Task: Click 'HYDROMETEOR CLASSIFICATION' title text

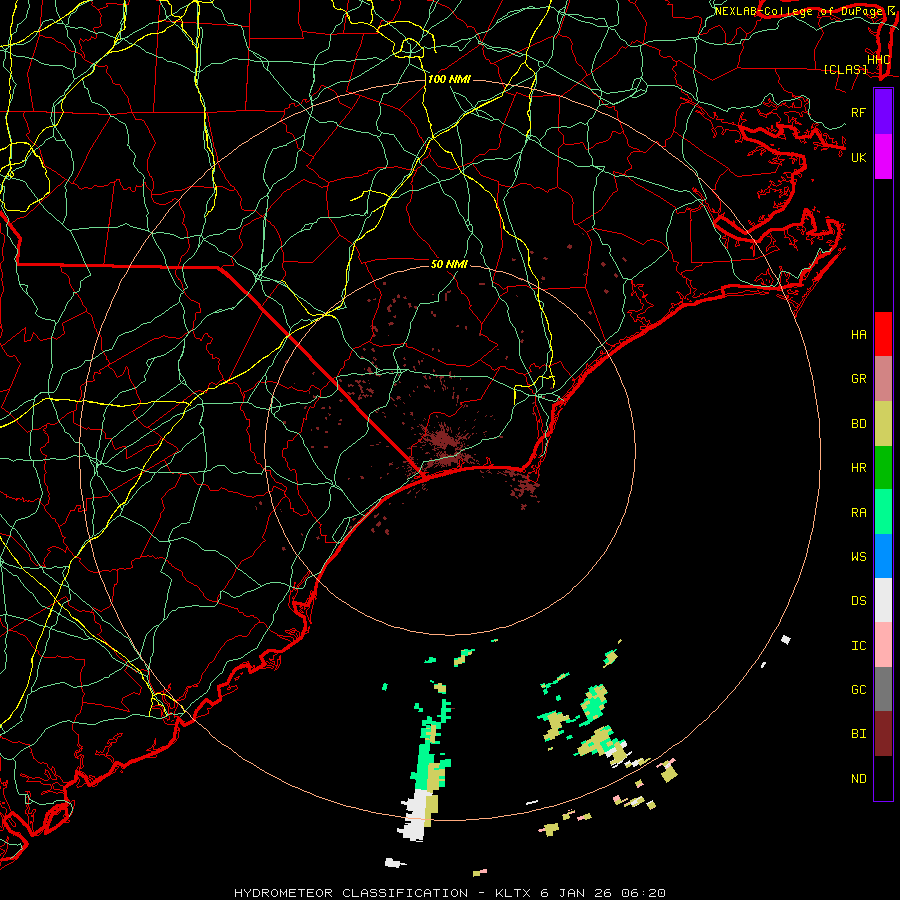Action: [351, 893]
